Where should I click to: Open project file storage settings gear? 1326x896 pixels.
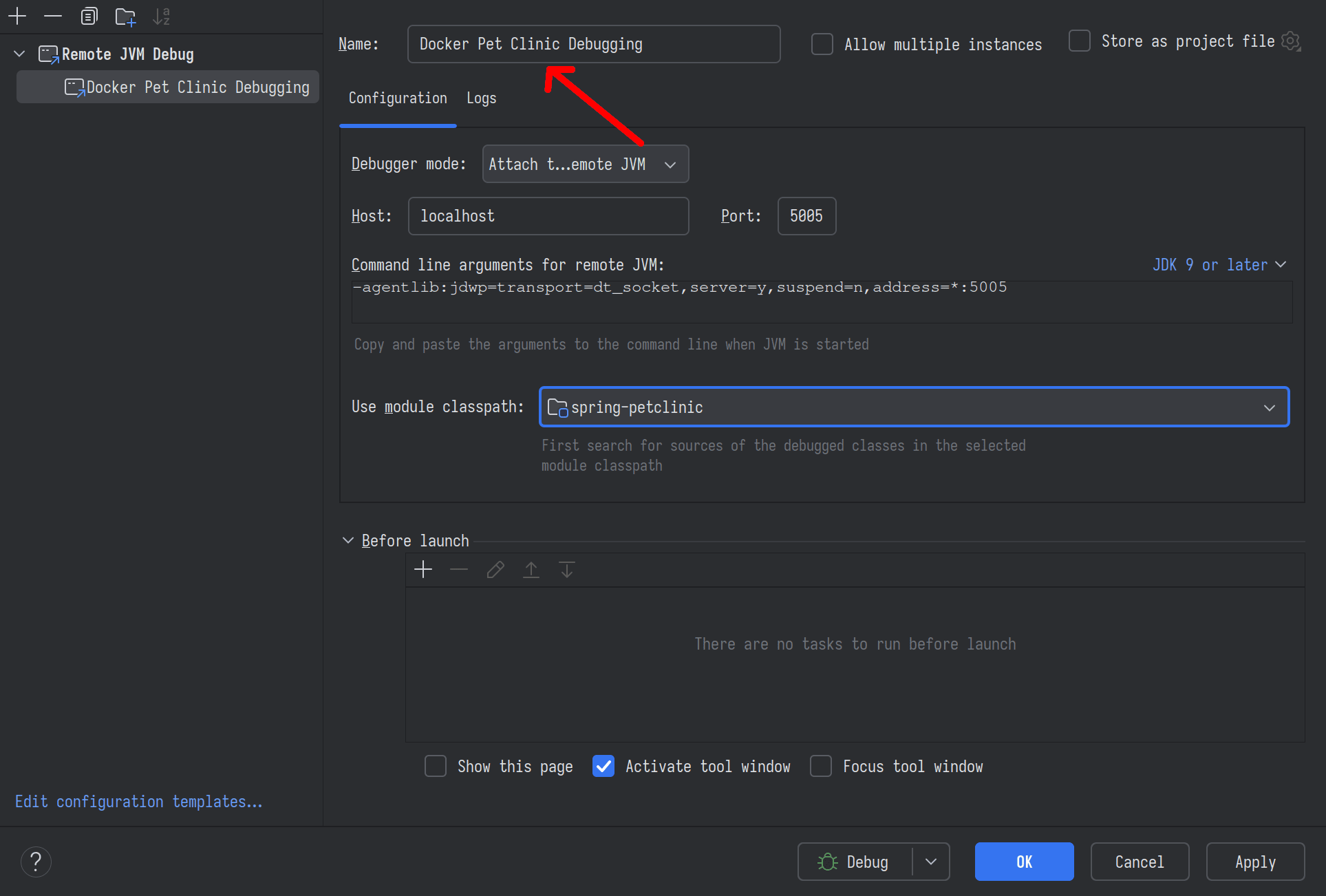(x=1291, y=41)
